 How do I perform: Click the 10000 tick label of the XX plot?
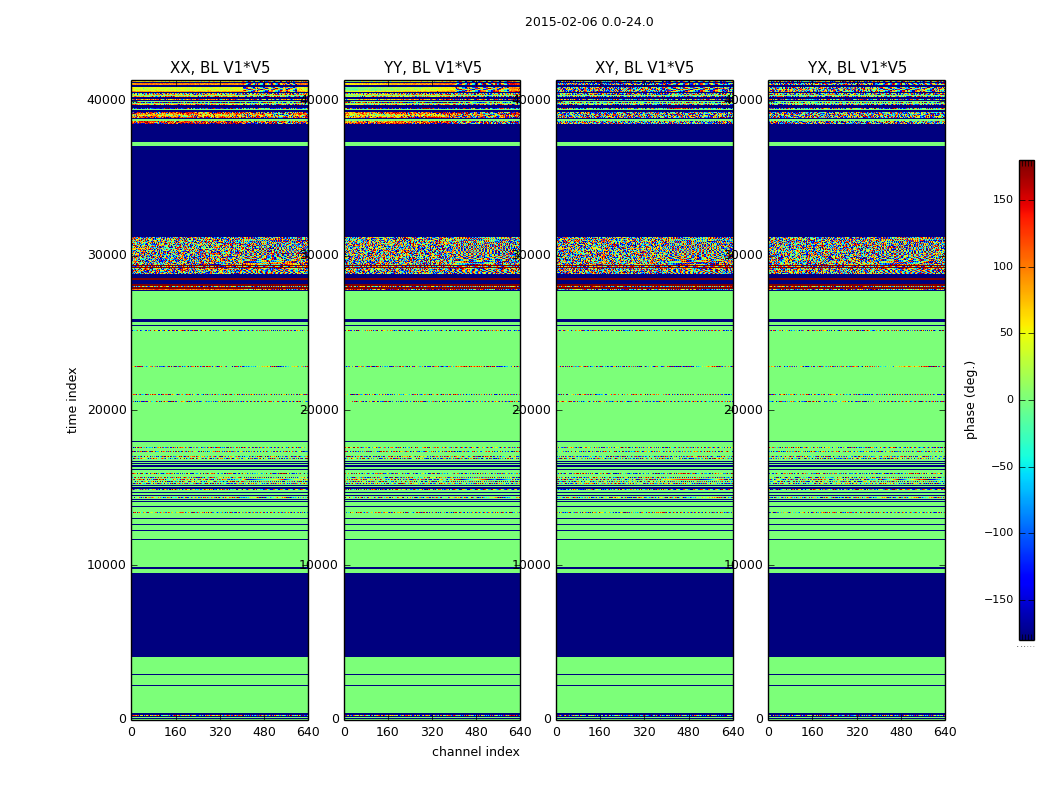[106, 565]
